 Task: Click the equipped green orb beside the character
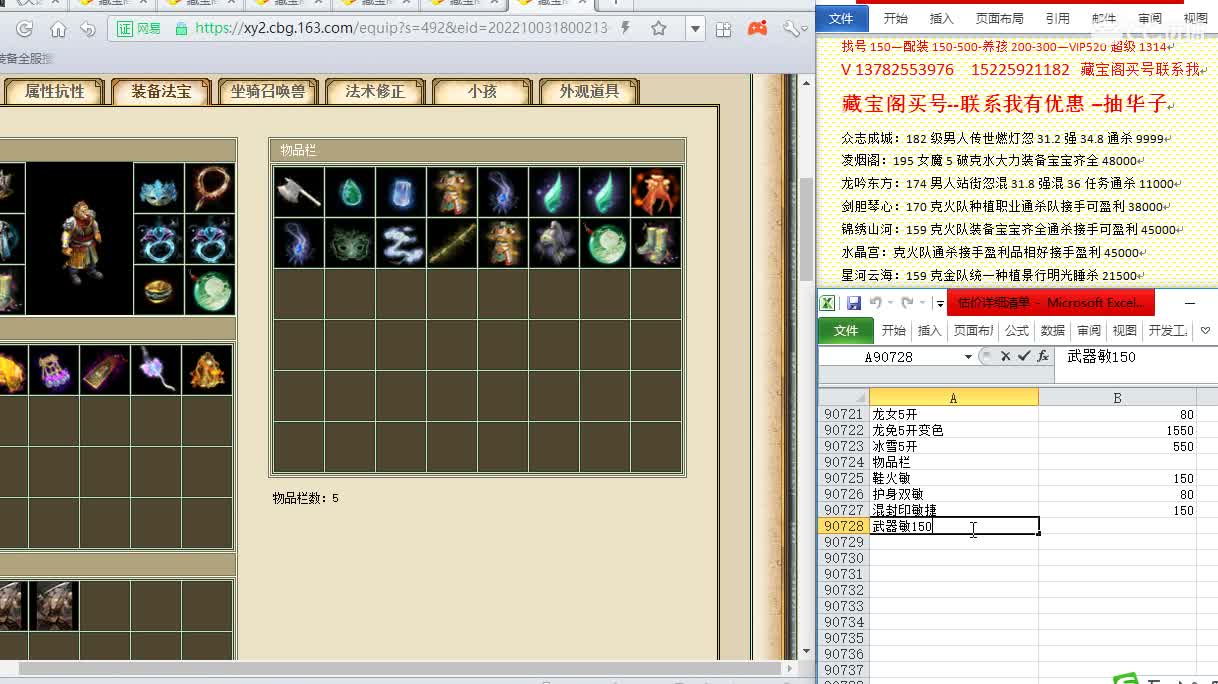pos(210,290)
